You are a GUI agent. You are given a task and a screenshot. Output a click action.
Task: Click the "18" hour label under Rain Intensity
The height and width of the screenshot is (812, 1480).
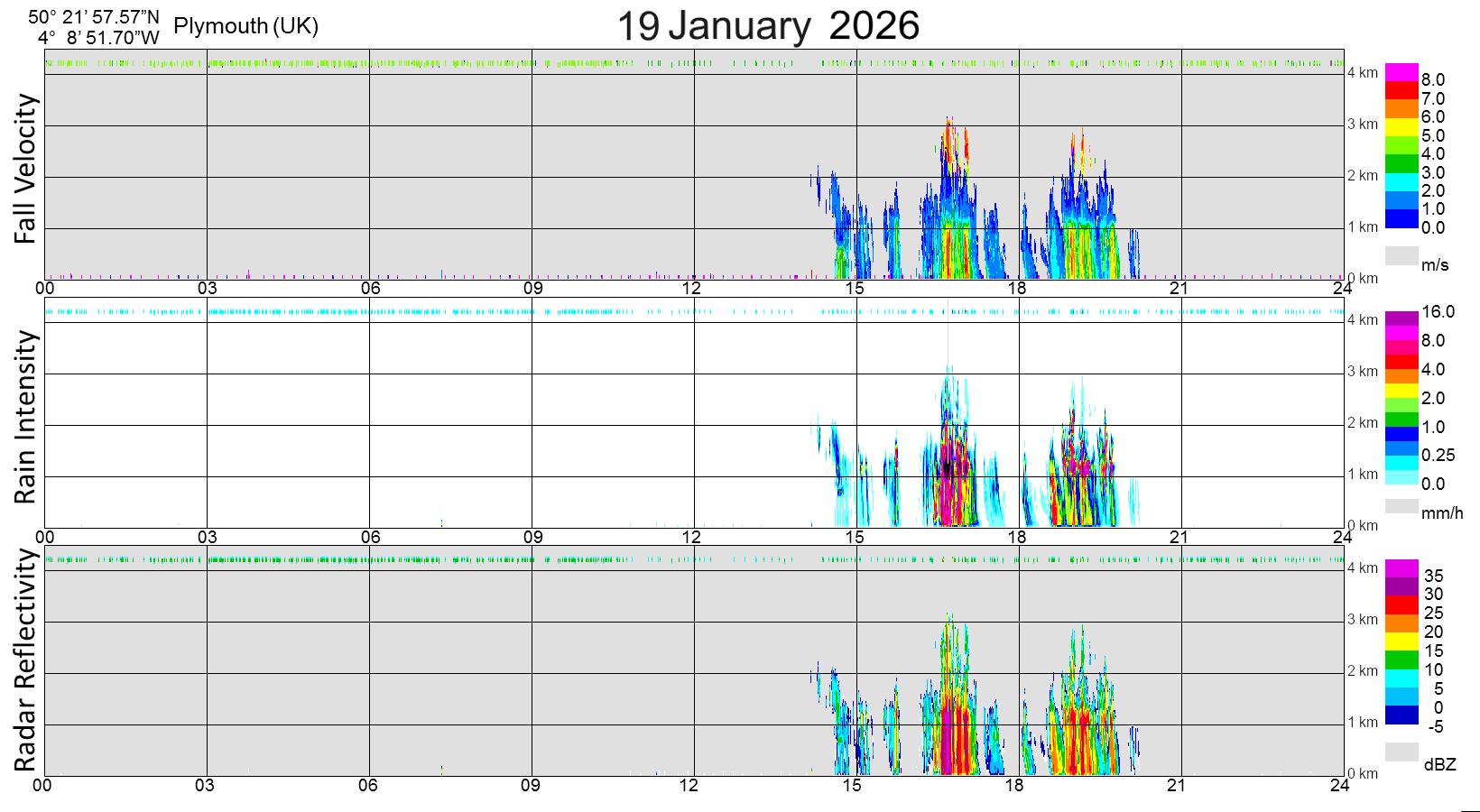click(1017, 537)
